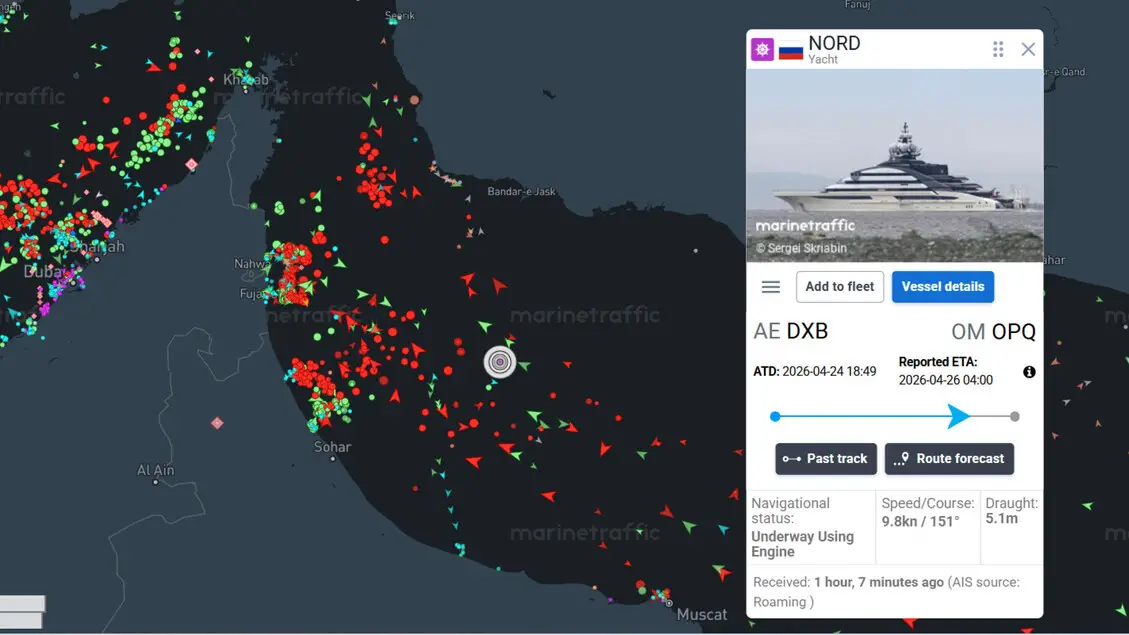The image size is (1129, 635).
Task: Click the voyage progress arrow
Action: click(958, 416)
